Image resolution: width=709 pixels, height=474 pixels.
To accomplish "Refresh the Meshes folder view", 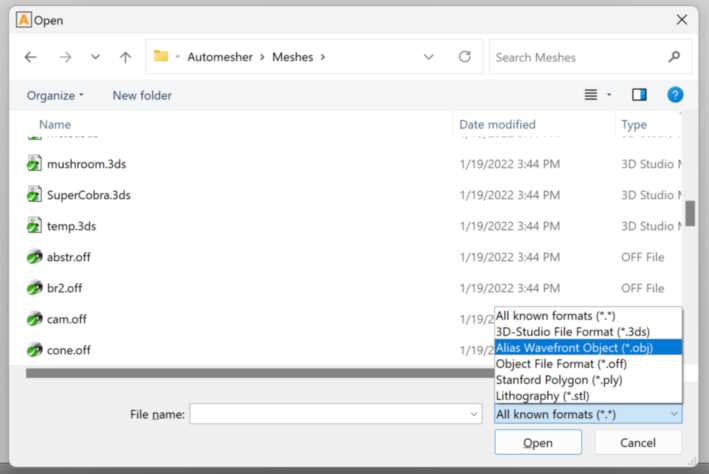I will [x=465, y=57].
